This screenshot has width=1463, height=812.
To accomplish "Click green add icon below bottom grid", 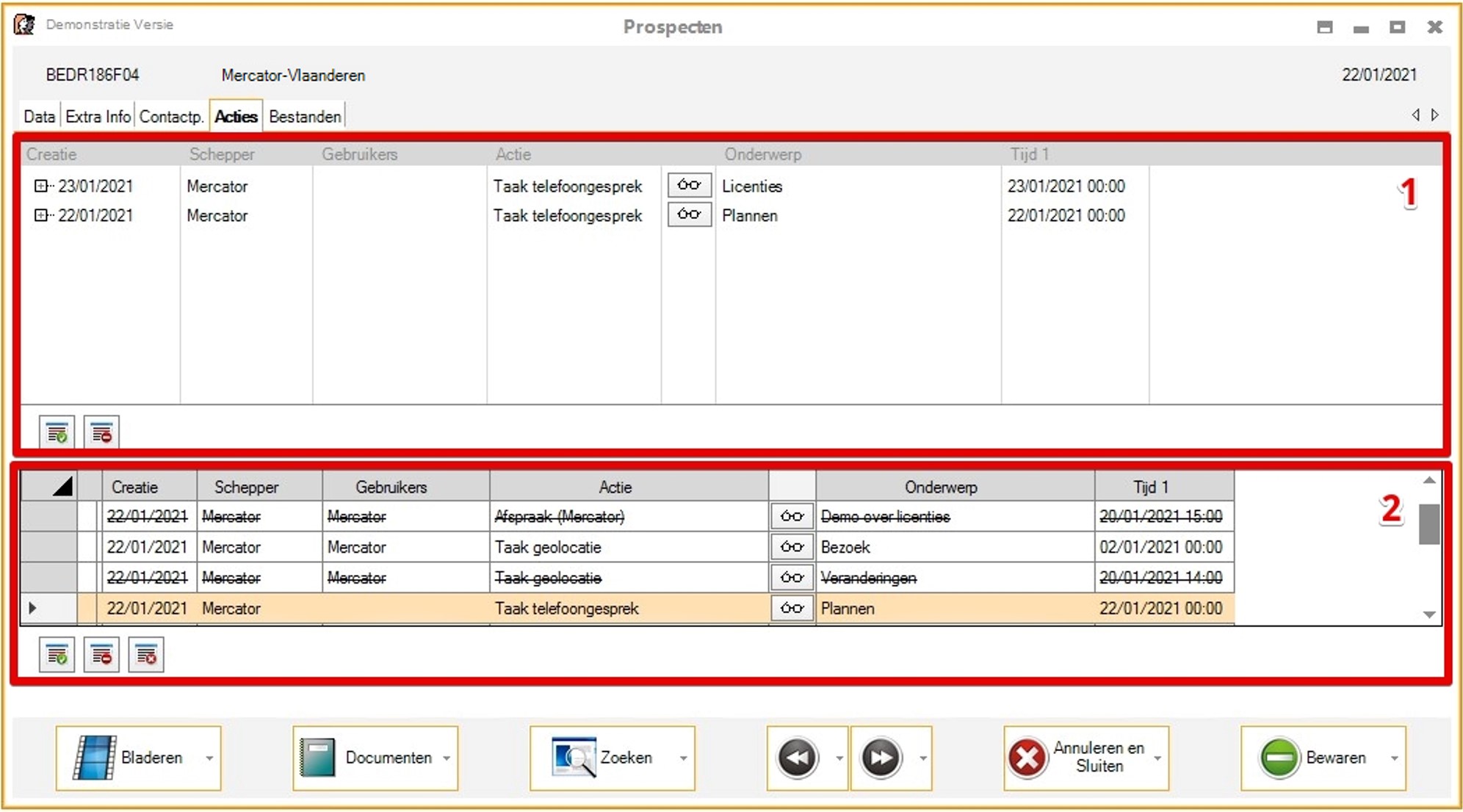I will (57, 654).
